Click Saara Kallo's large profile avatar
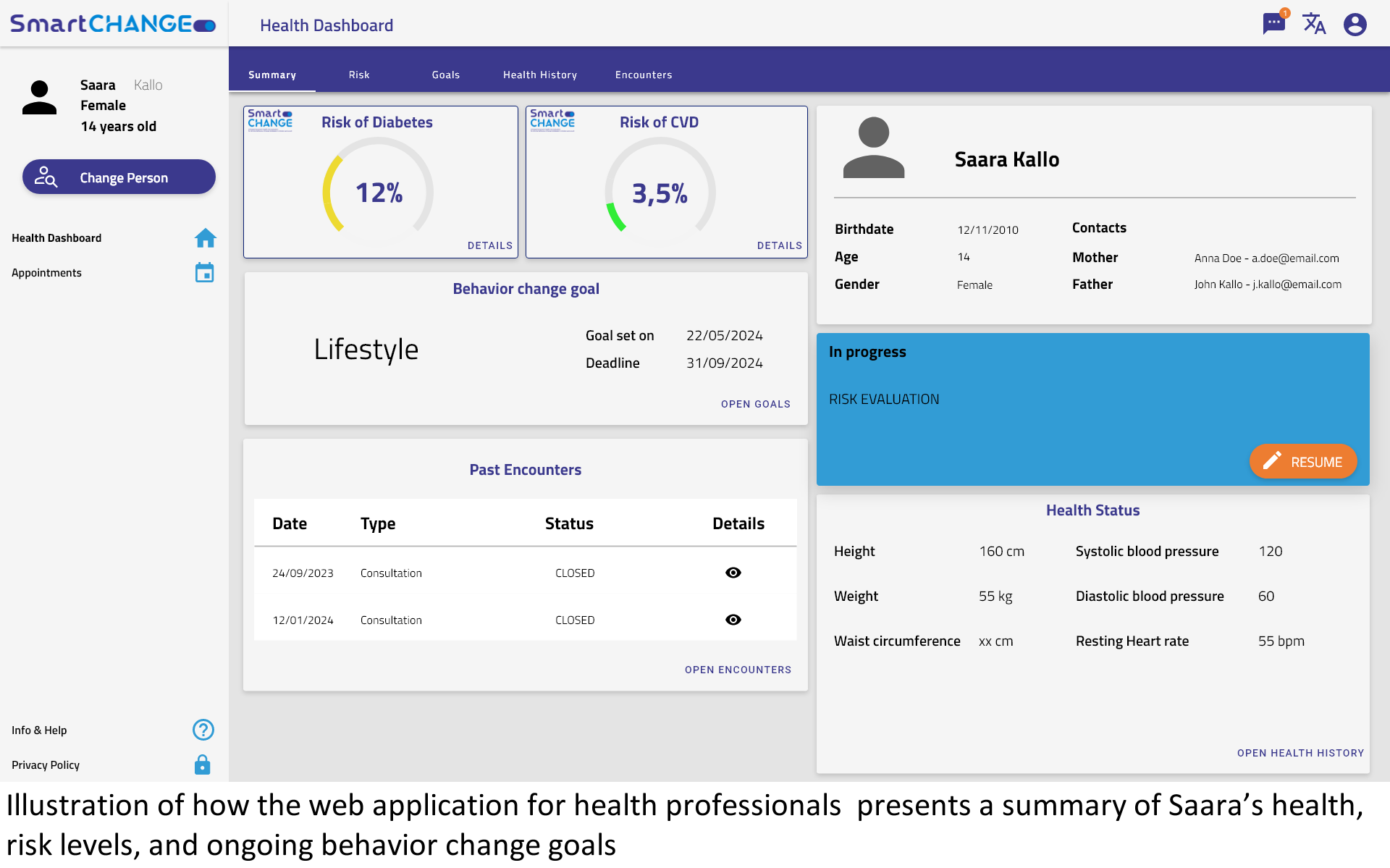1390x868 pixels. 873,148
